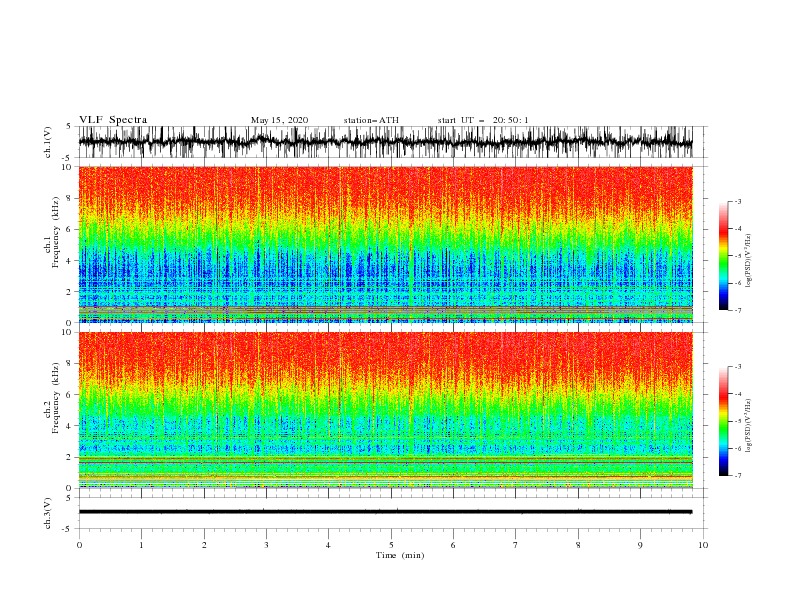Image resolution: width=792 pixels, height=612 pixels.
Task: Click the "9" tick on the time axis
Action: pos(640,545)
